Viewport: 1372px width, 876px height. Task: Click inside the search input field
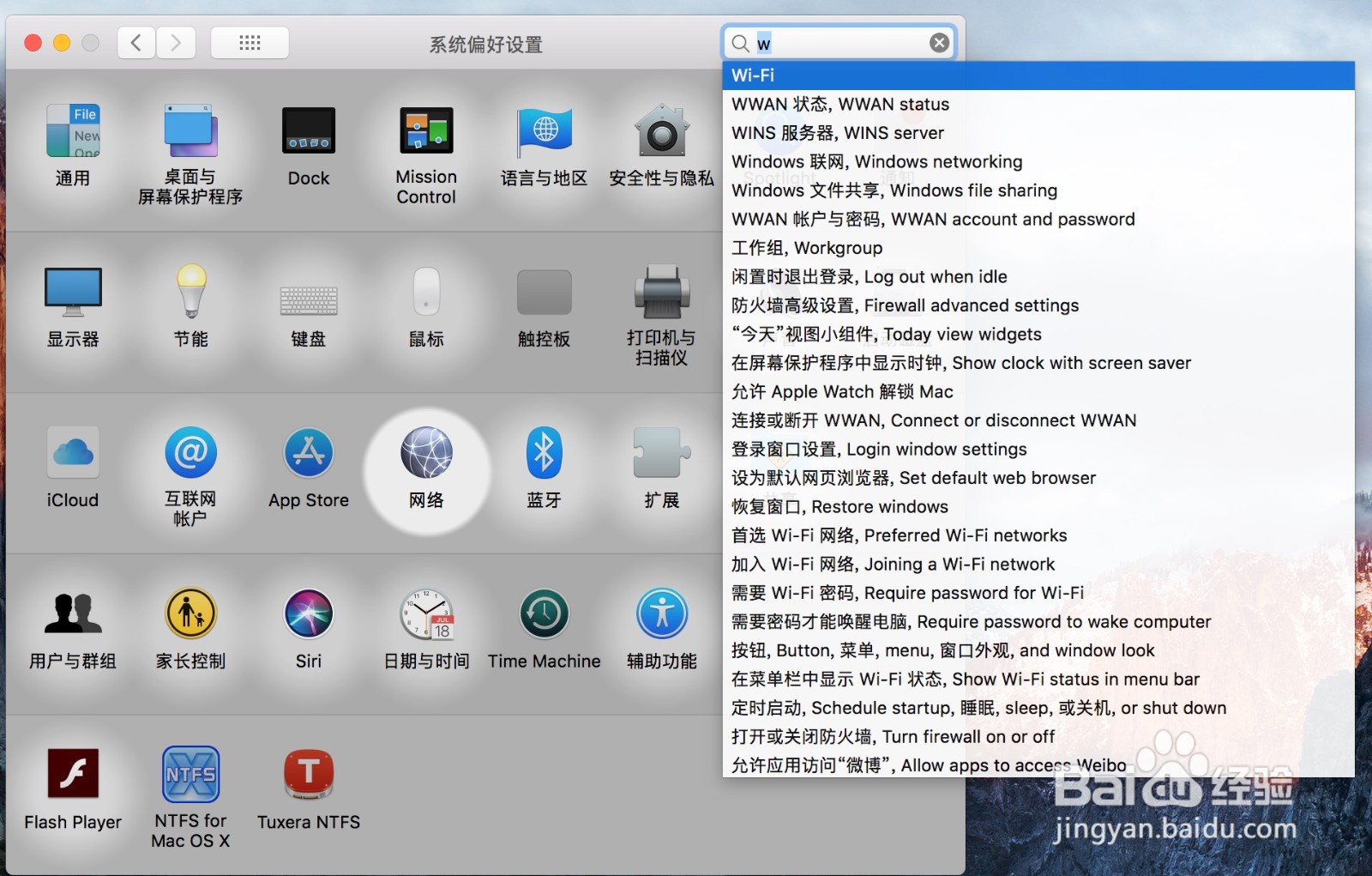coord(840,42)
